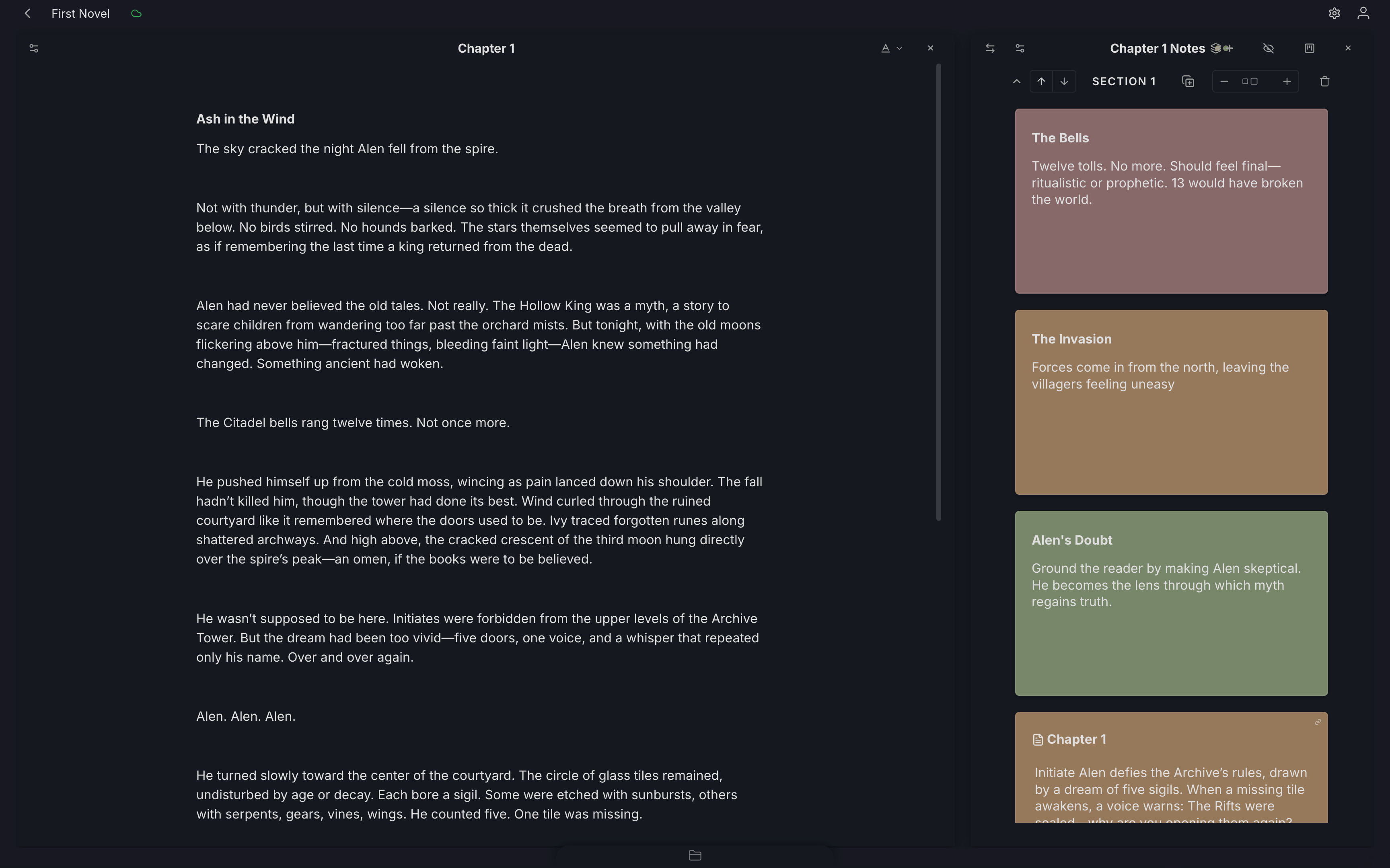Image resolution: width=1390 pixels, height=868 pixels.
Task: Select The Bells note card
Action: (1171, 201)
